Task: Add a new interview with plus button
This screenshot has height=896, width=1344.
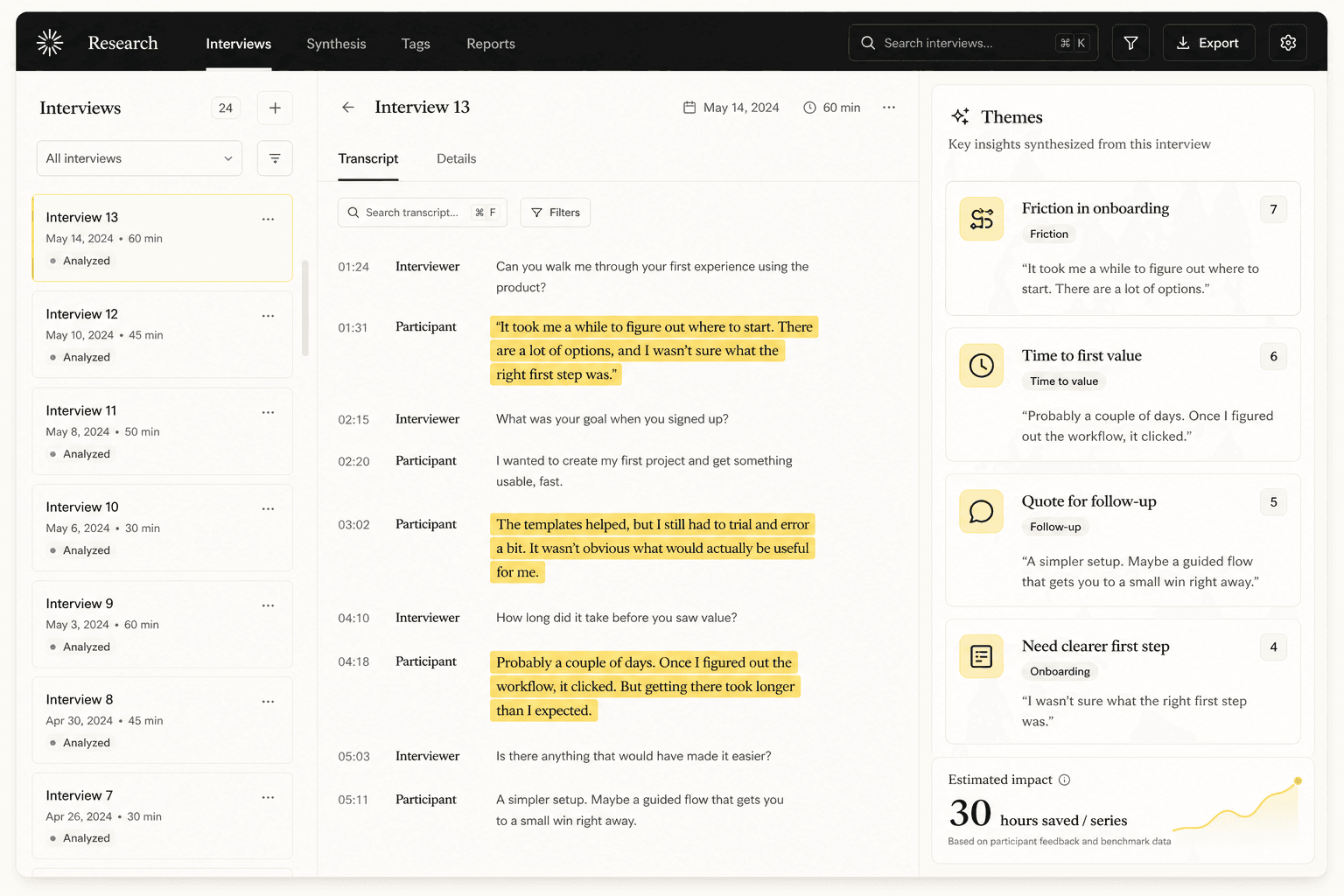Action: tap(275, 108)
